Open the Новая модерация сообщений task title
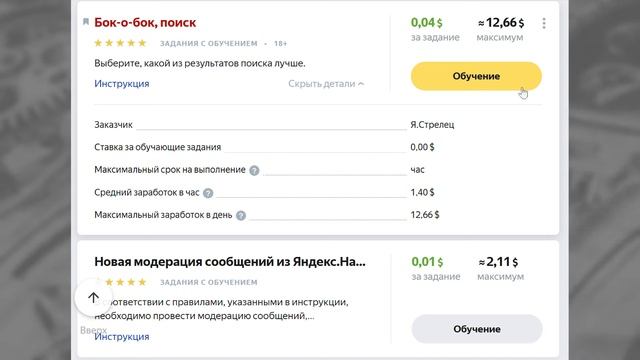Image resolution: width=640 pixels, height=360 pixels. (230, 262)
